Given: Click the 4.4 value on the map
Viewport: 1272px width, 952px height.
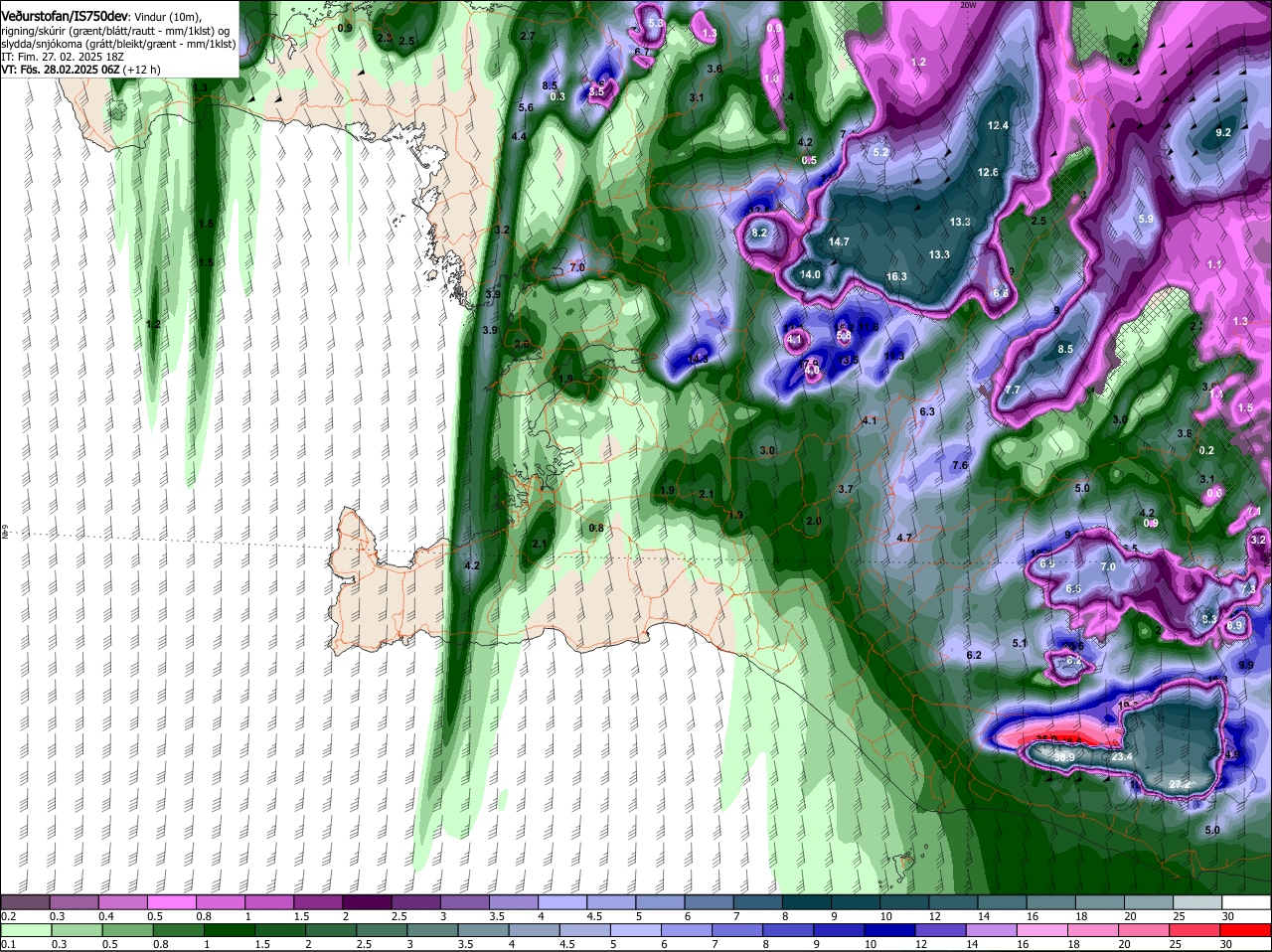Looking at the screenshot, I should [519, 136].
